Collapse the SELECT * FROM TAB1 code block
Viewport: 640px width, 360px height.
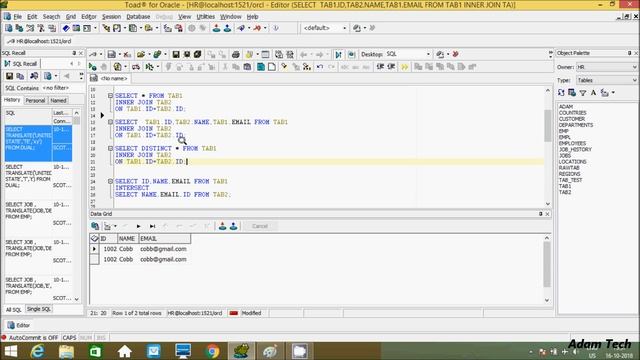[x=110, y=96]
